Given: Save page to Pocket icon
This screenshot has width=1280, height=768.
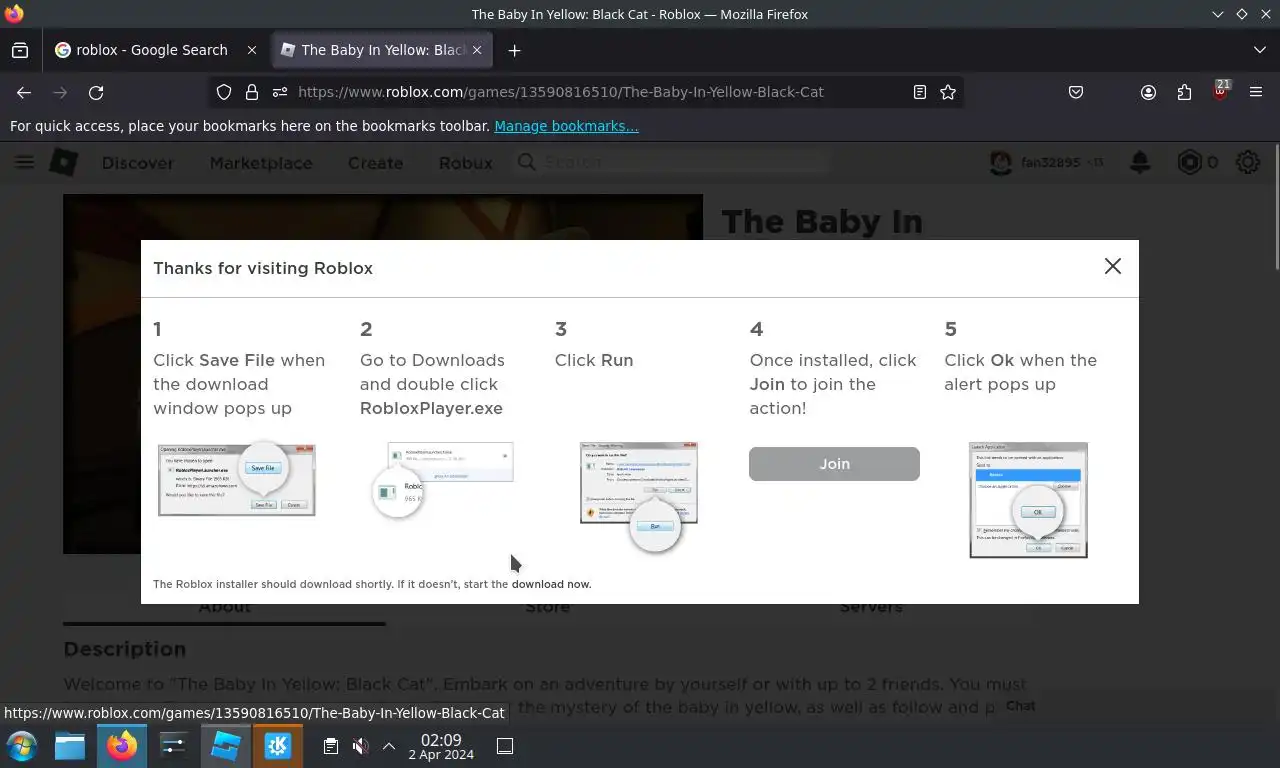Looking at the screenshot, I should 1076,92.
